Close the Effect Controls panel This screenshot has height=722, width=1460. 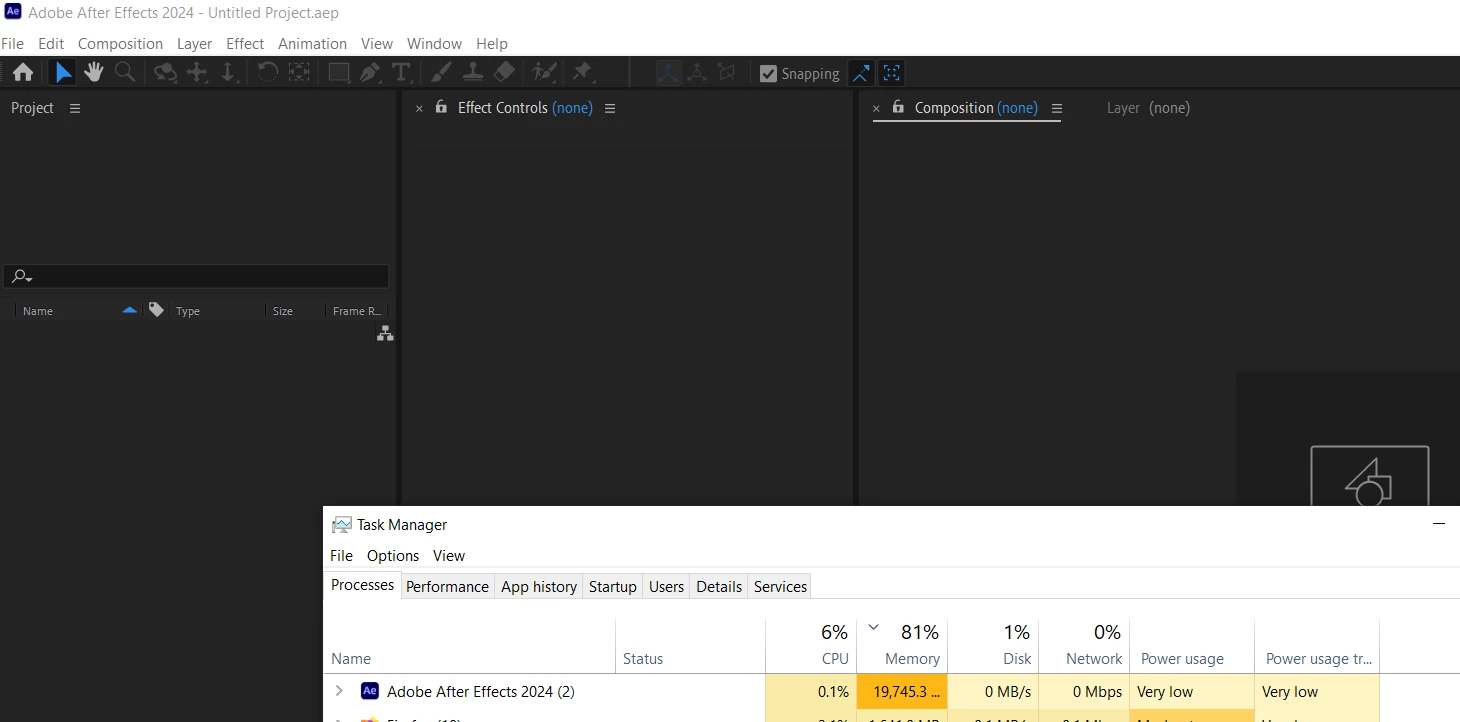point(419,108)
